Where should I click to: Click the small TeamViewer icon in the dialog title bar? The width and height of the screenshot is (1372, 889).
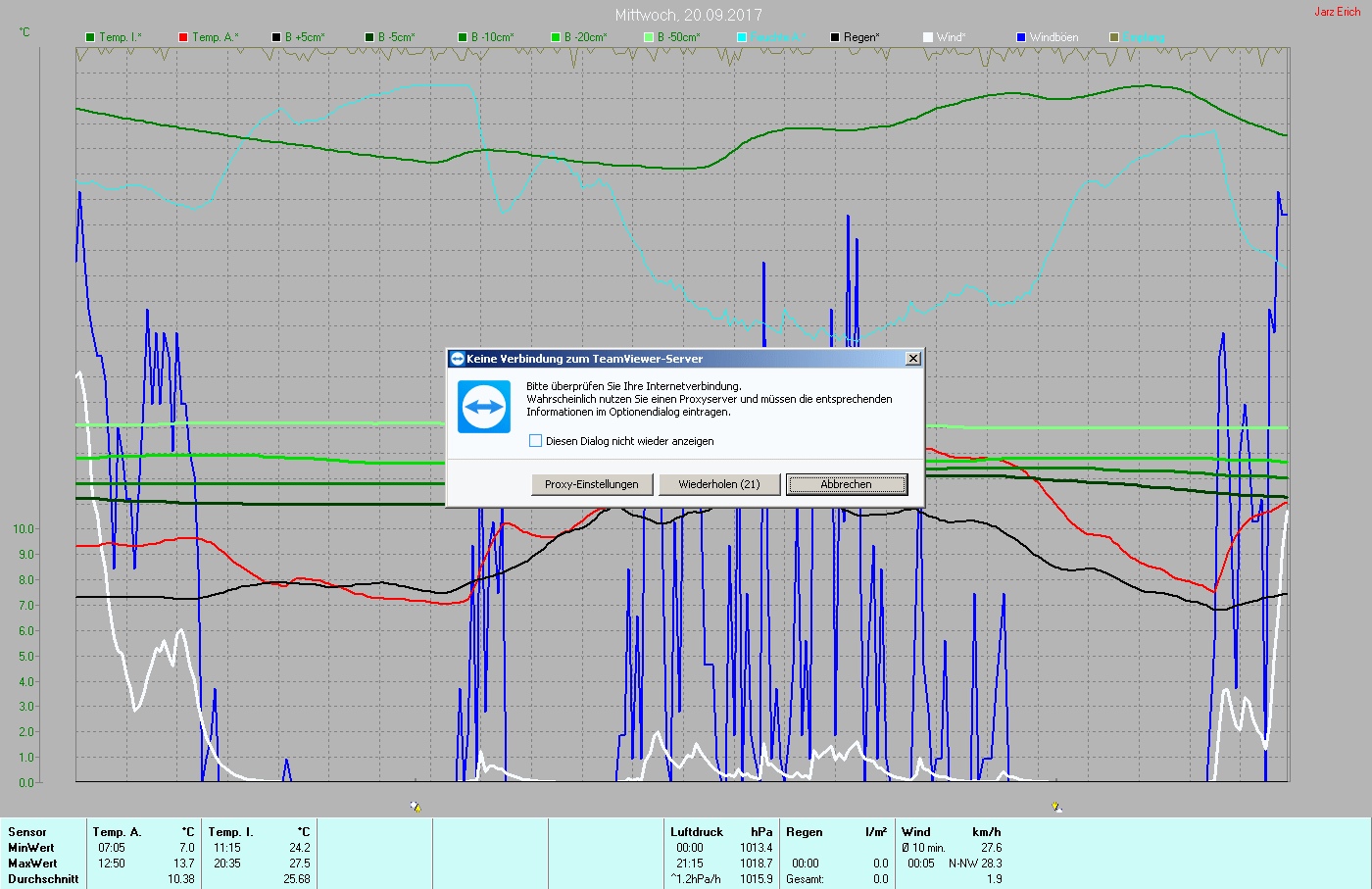[457, 359]
